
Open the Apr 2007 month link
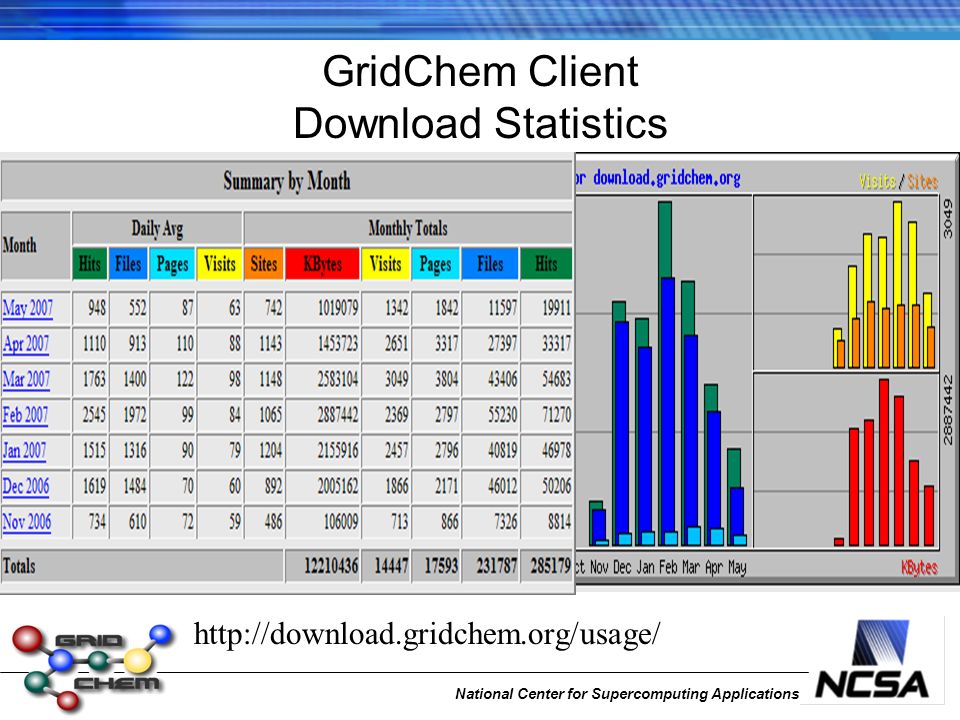click(26, 343)
